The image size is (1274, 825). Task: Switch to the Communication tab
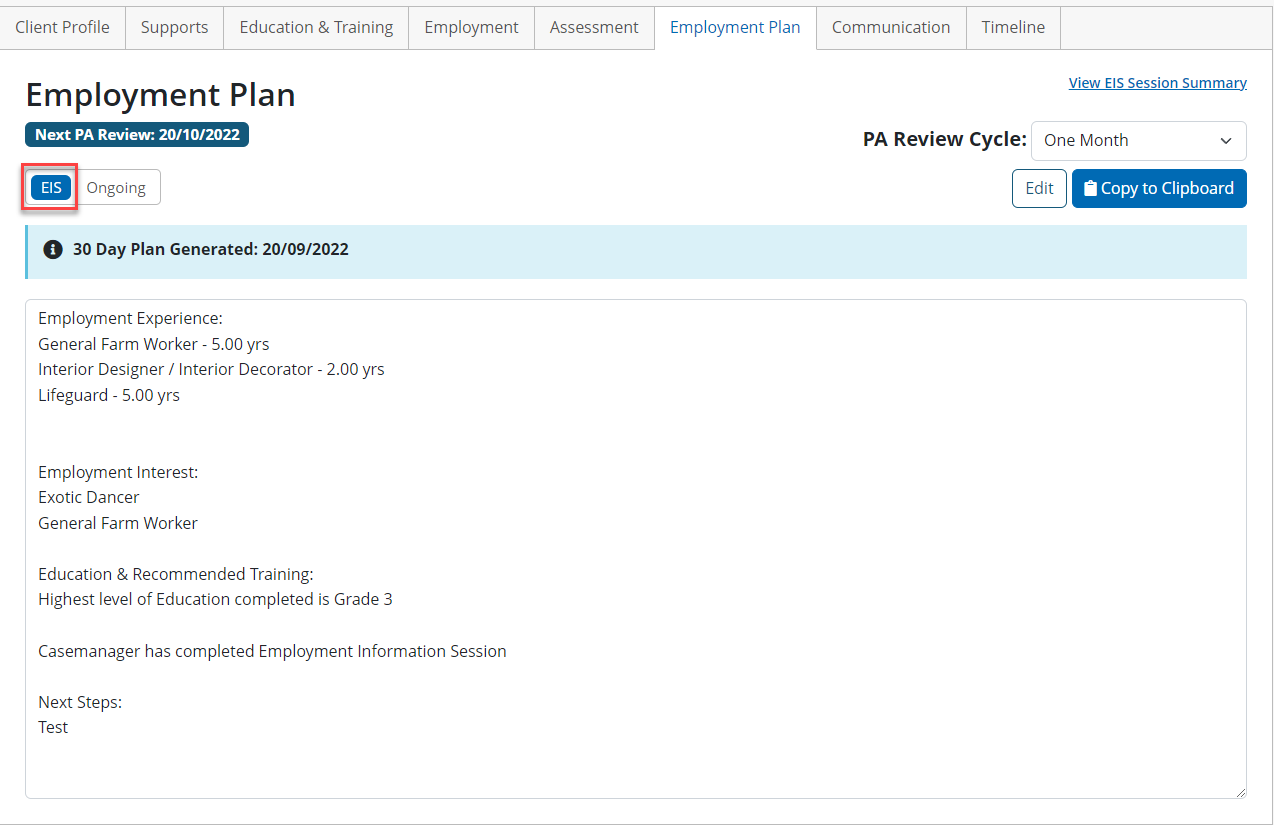(x=891, y=28)
